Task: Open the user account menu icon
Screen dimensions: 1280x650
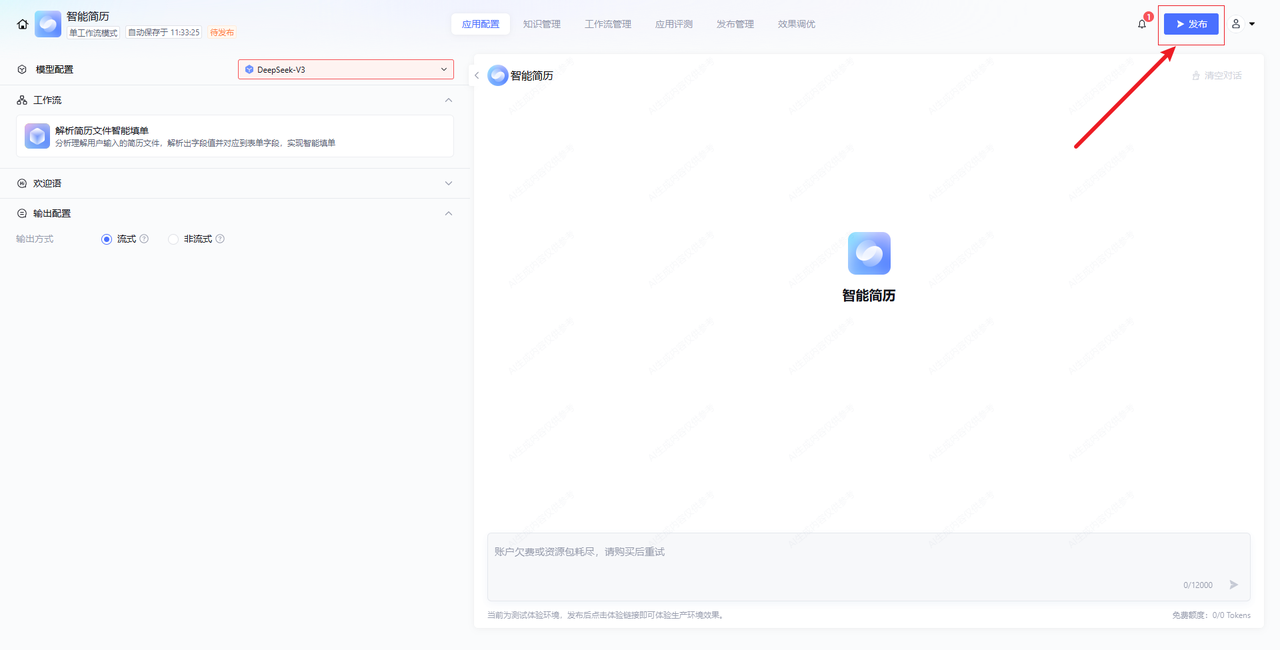Action: 1236,24
